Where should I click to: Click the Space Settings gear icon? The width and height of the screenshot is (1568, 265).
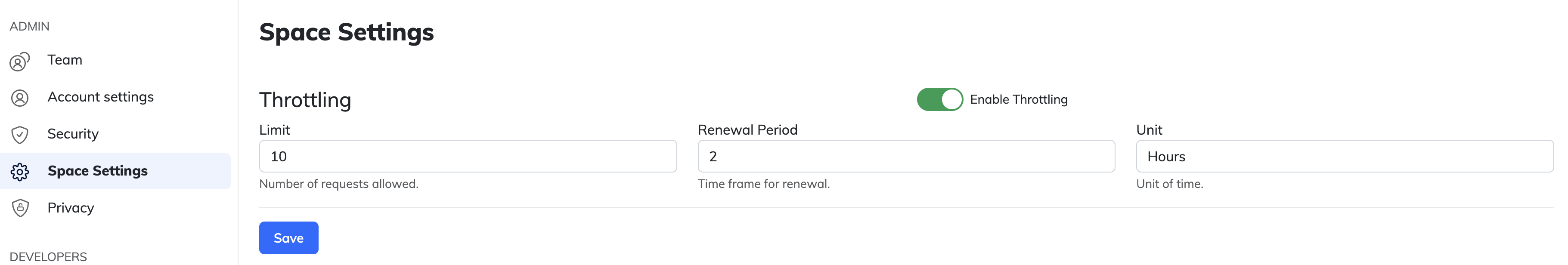pos(19,171)
